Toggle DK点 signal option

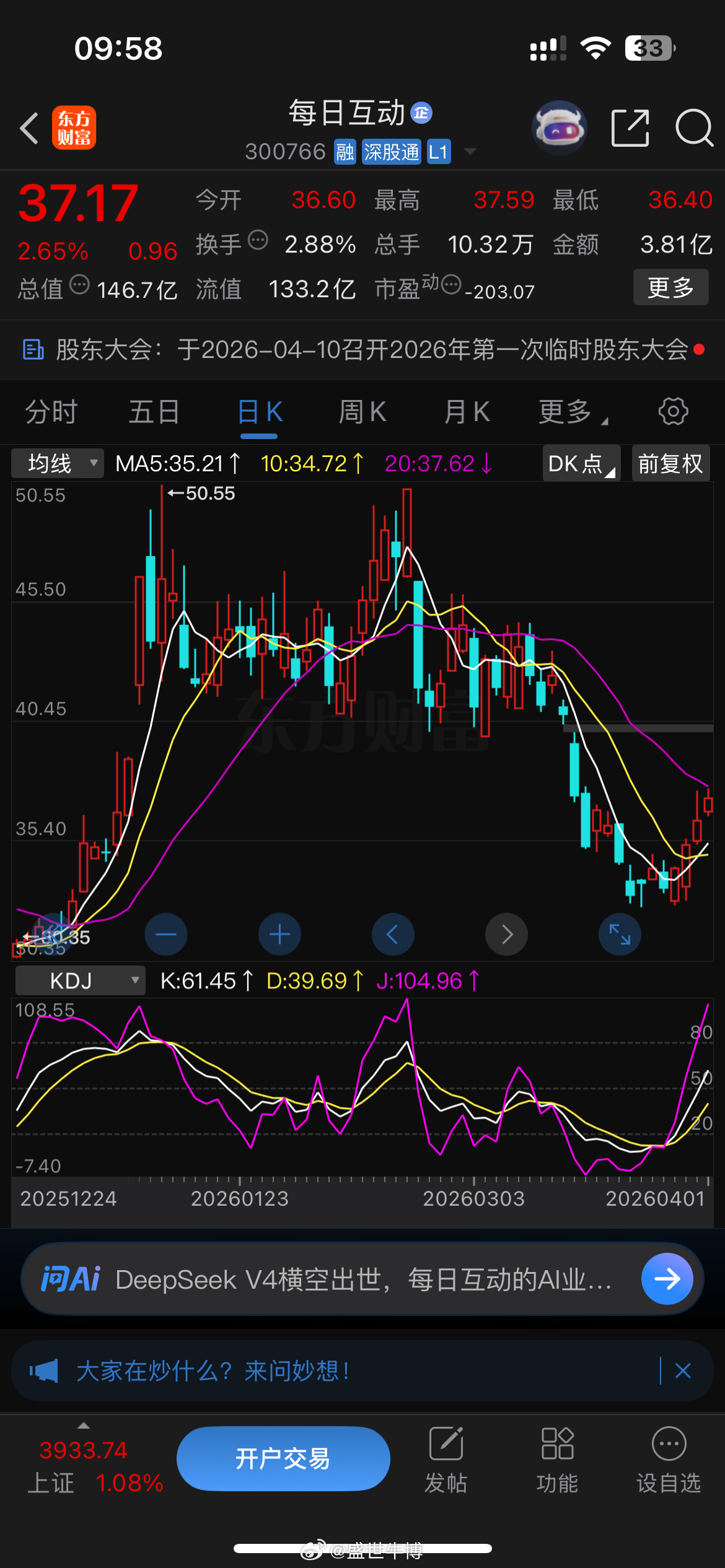point(581,463)
